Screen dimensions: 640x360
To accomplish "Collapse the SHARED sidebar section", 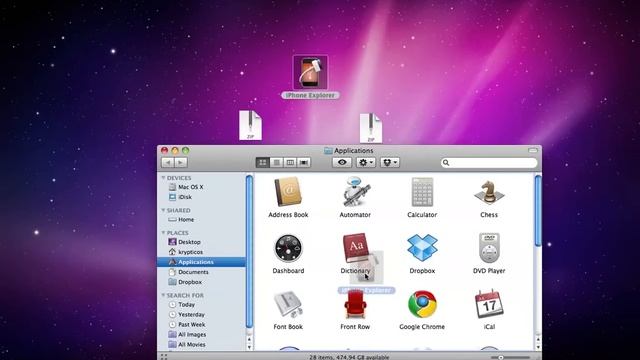I will coord(163,210).
